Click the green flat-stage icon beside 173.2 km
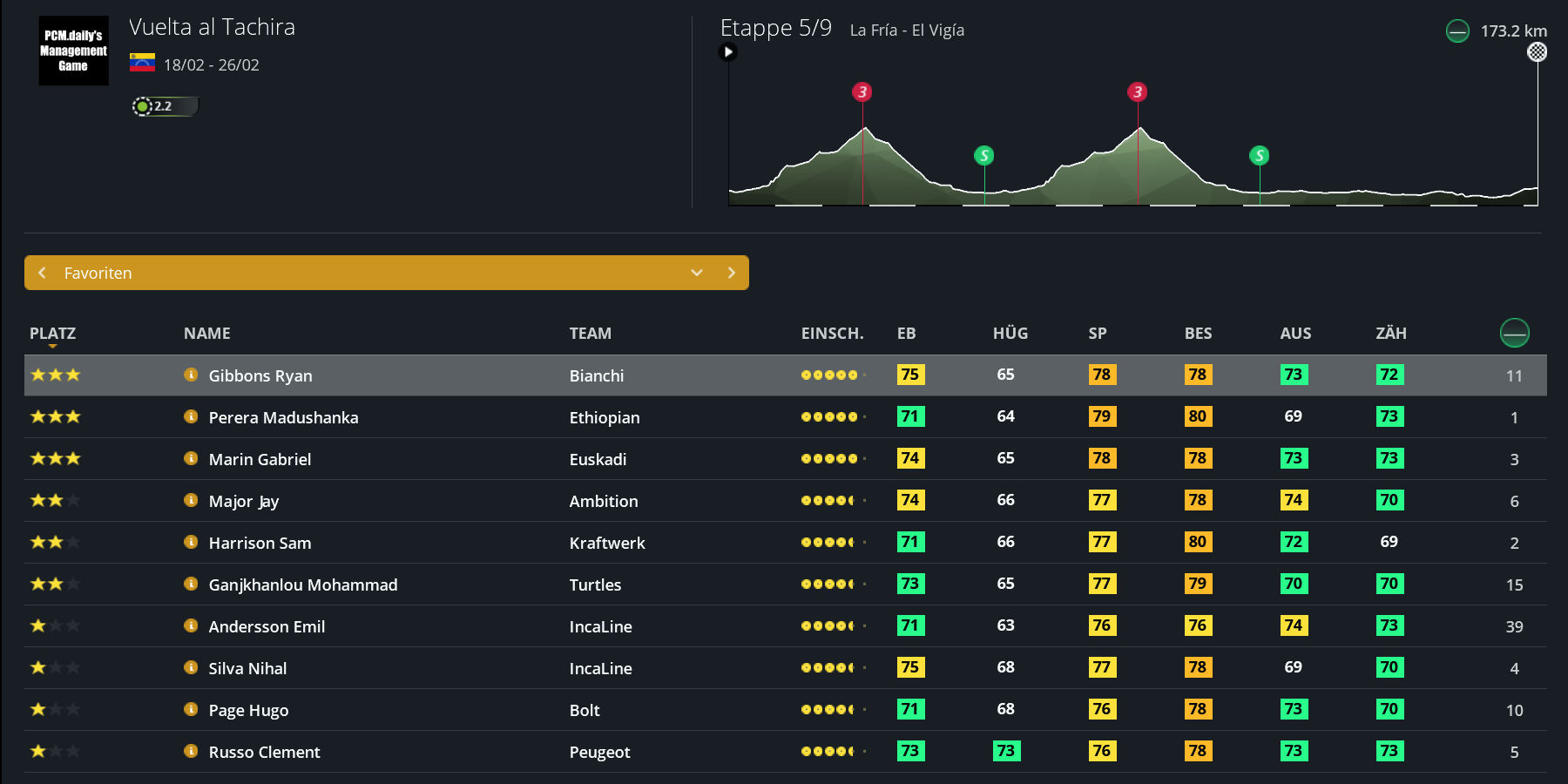1568x784 pixels. point(1457,31)
